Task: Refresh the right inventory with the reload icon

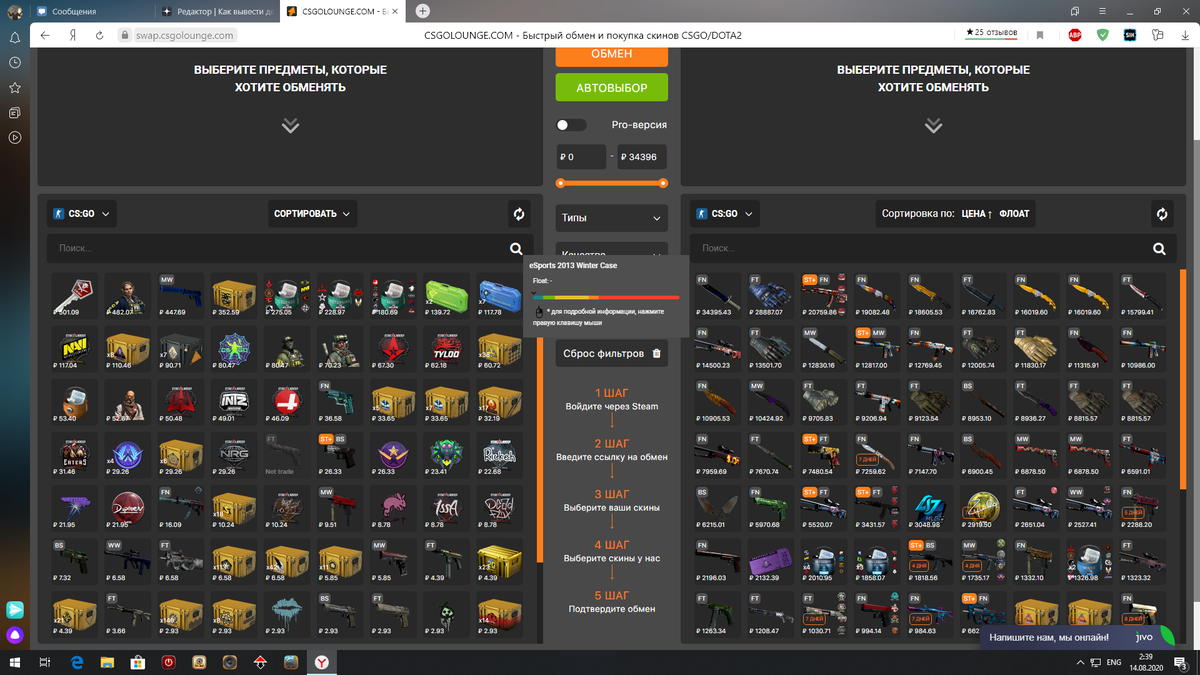Action: point(1162,214)
